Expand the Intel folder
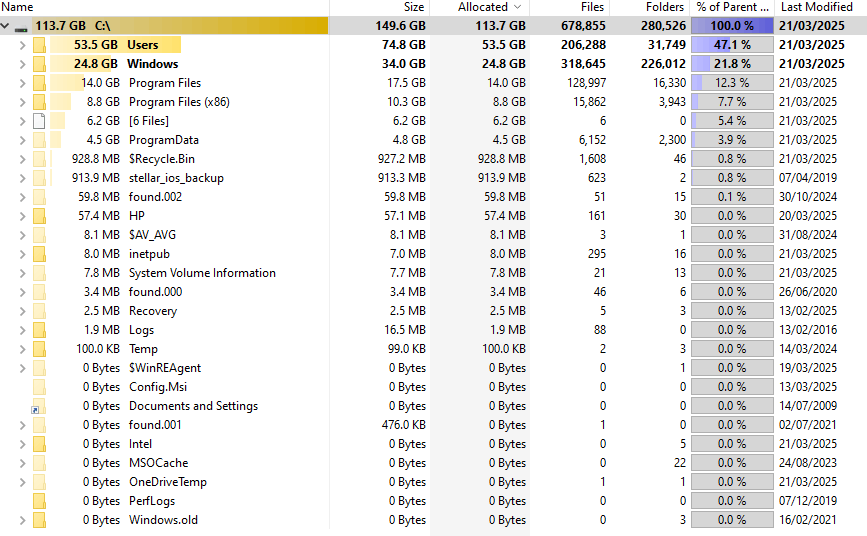This screenshot has height=536, width=867. click(22, 444)
